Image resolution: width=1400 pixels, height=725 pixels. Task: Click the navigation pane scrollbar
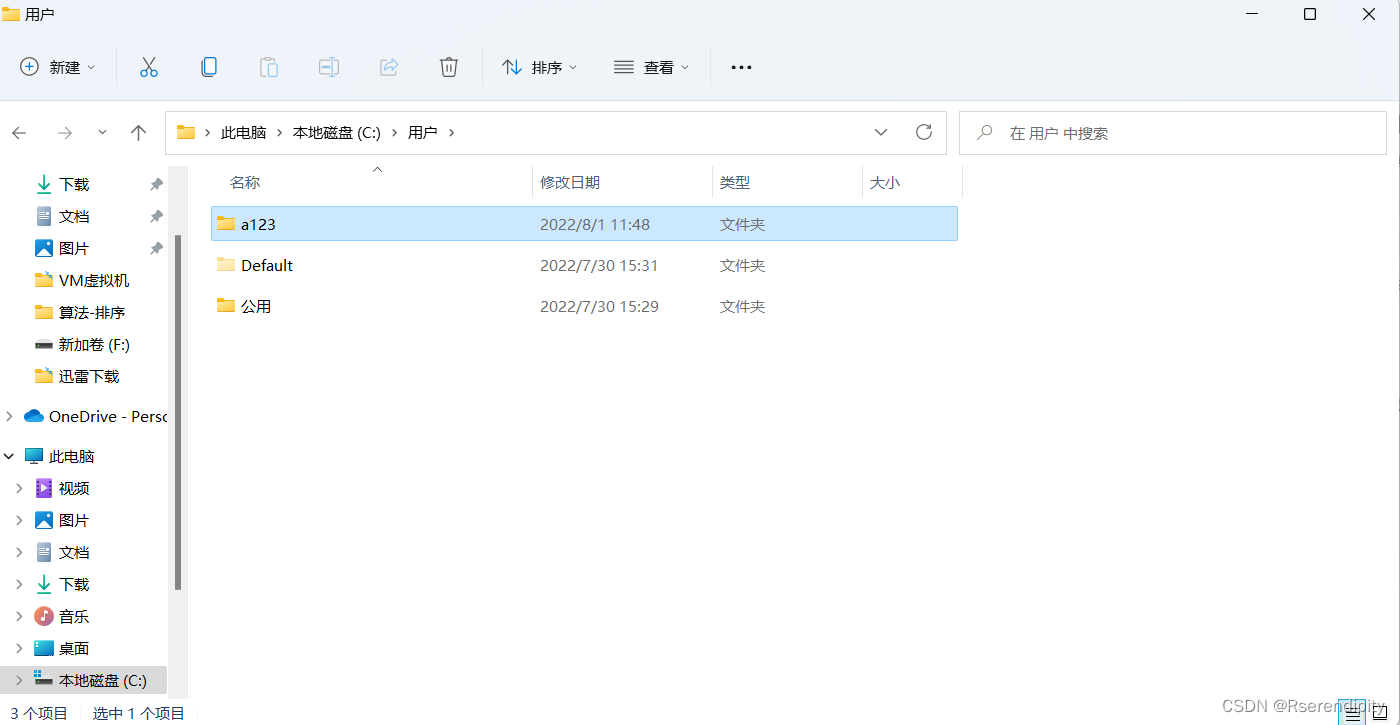pos(178,412)
